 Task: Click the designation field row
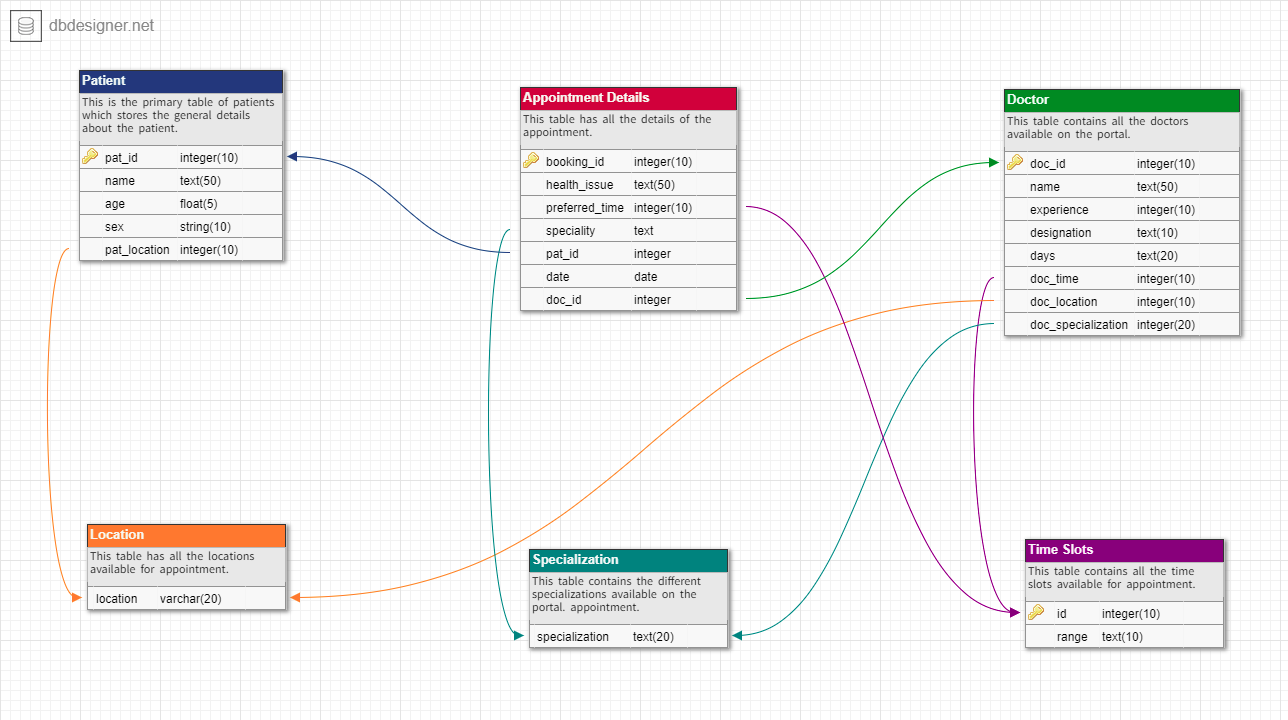[x=1122, y=232]
